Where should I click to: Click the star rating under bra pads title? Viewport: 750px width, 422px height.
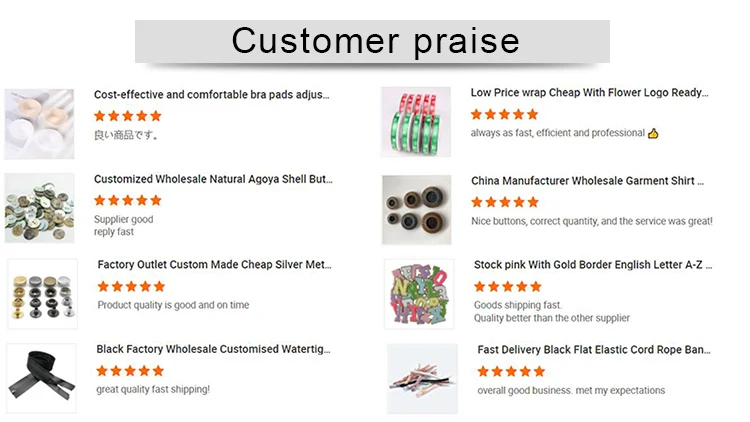(x=128, y=116)
